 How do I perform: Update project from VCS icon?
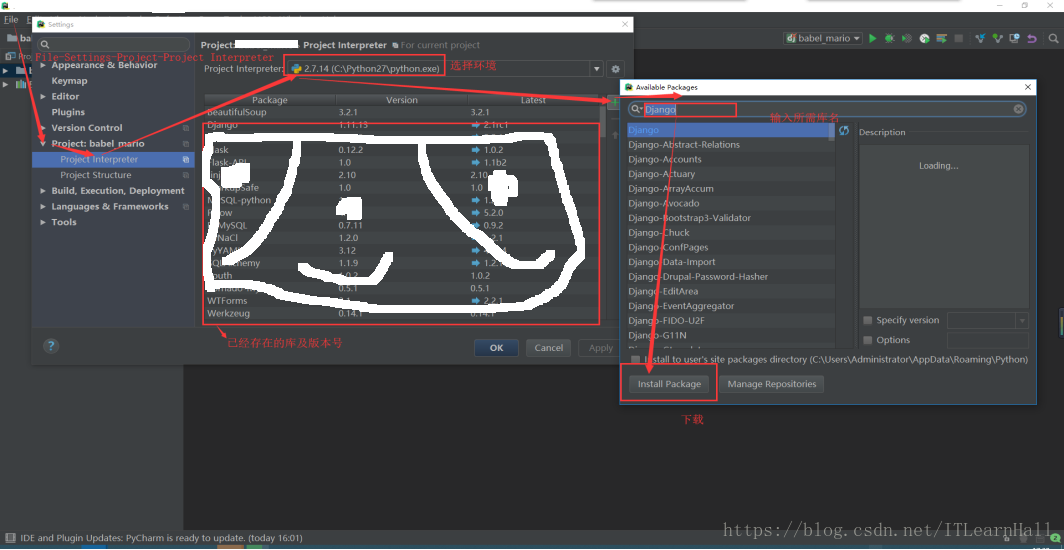click(980, 39)
